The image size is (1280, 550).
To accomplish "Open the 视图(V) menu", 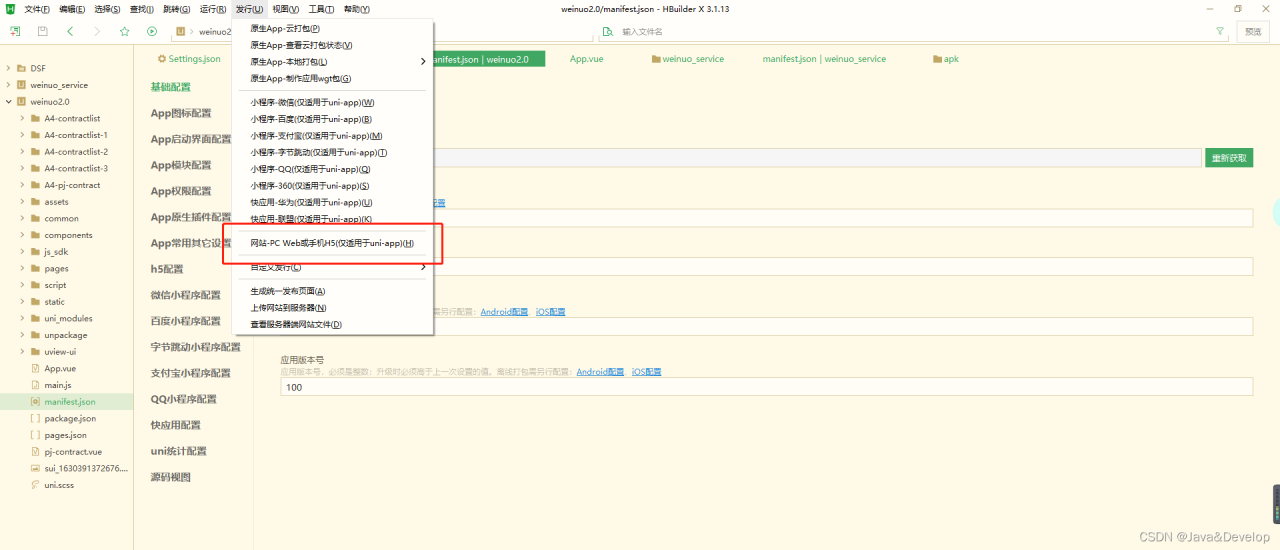I will 286,9.
